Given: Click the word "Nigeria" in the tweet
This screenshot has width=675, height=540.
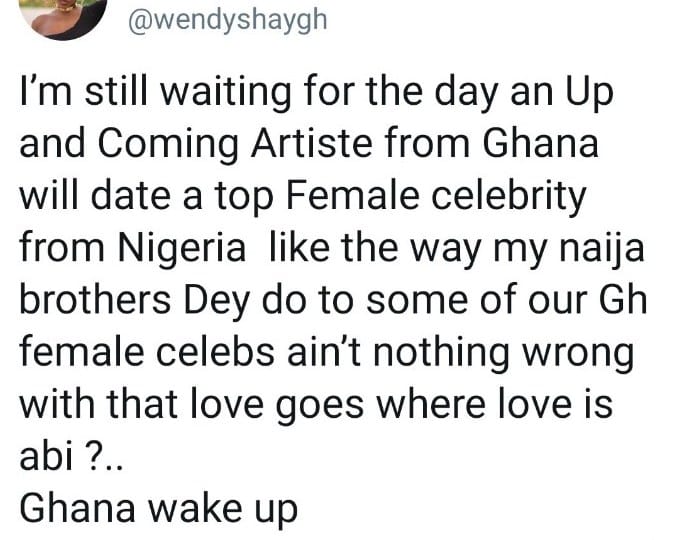Looking at the screenshot, I should point(183,250).
